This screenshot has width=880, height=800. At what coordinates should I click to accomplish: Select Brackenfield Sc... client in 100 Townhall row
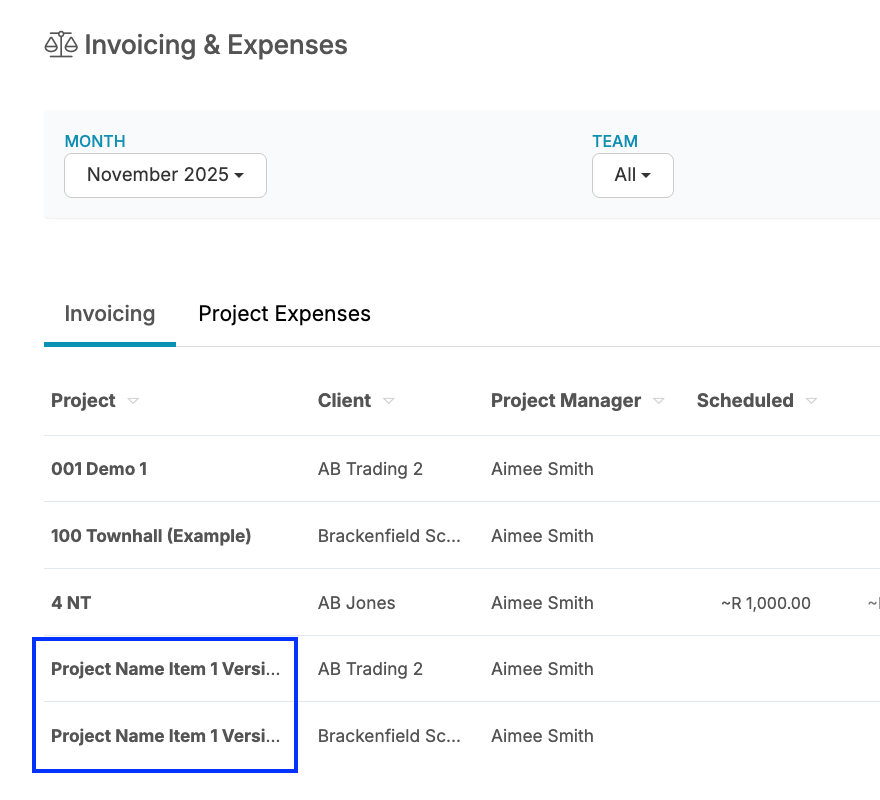coord(389,536)
